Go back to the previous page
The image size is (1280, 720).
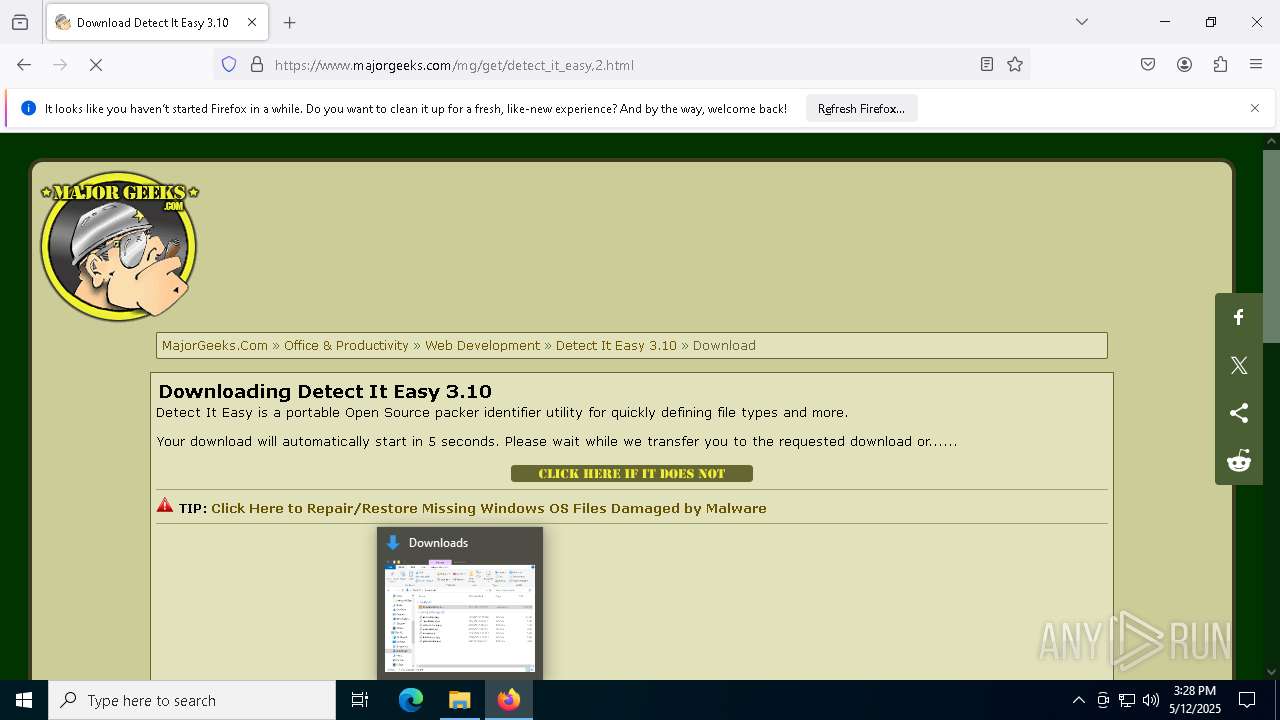click(x=24, y=65)
